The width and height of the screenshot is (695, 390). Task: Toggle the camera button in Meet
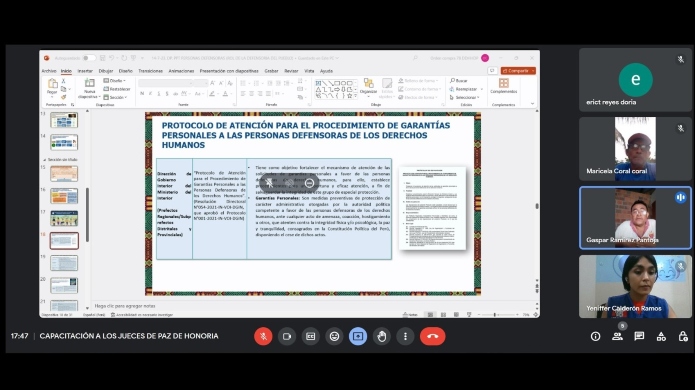point(287,336)
